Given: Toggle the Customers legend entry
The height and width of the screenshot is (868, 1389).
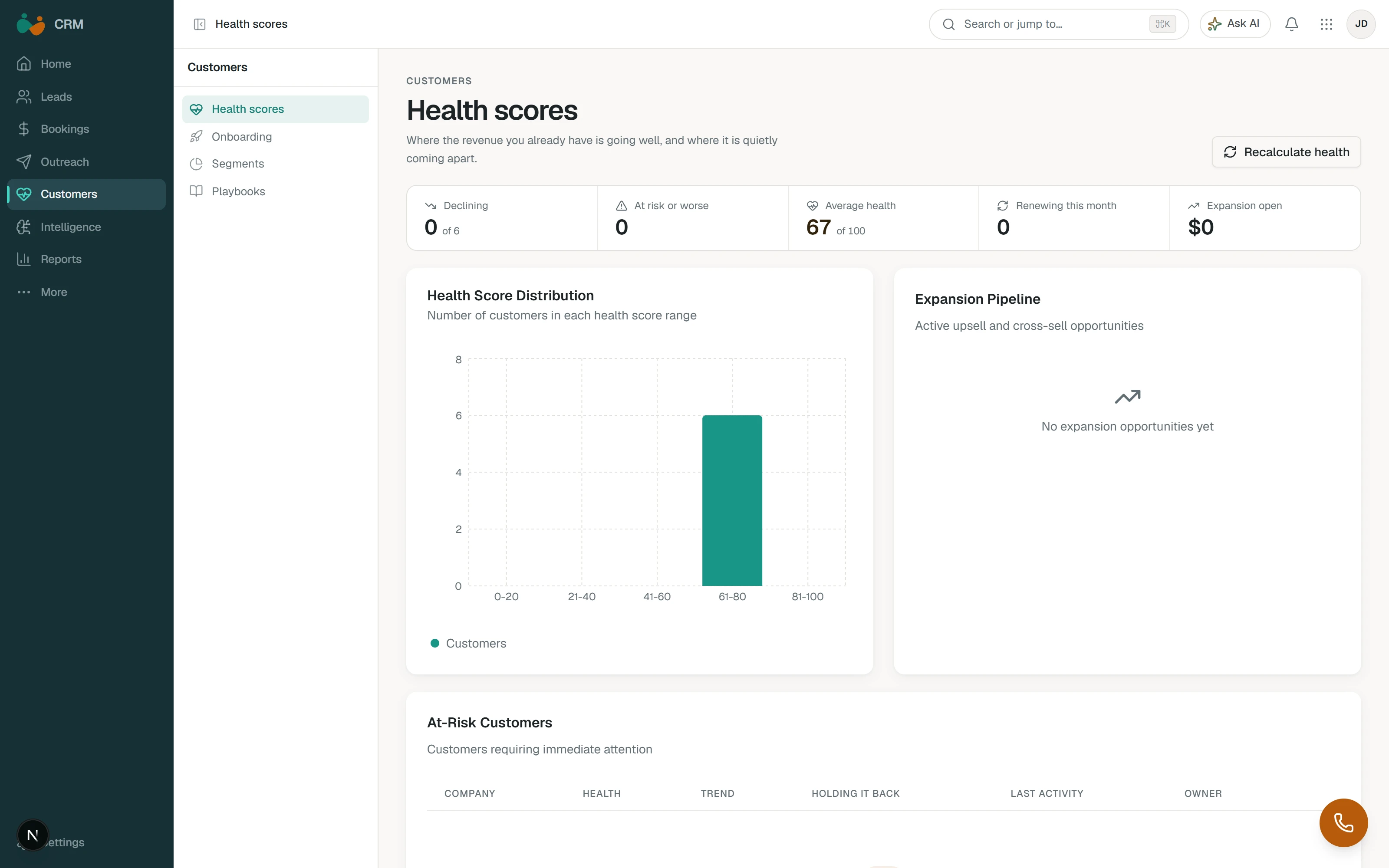Looking at the screenshot, I should [x=468, y=644].
